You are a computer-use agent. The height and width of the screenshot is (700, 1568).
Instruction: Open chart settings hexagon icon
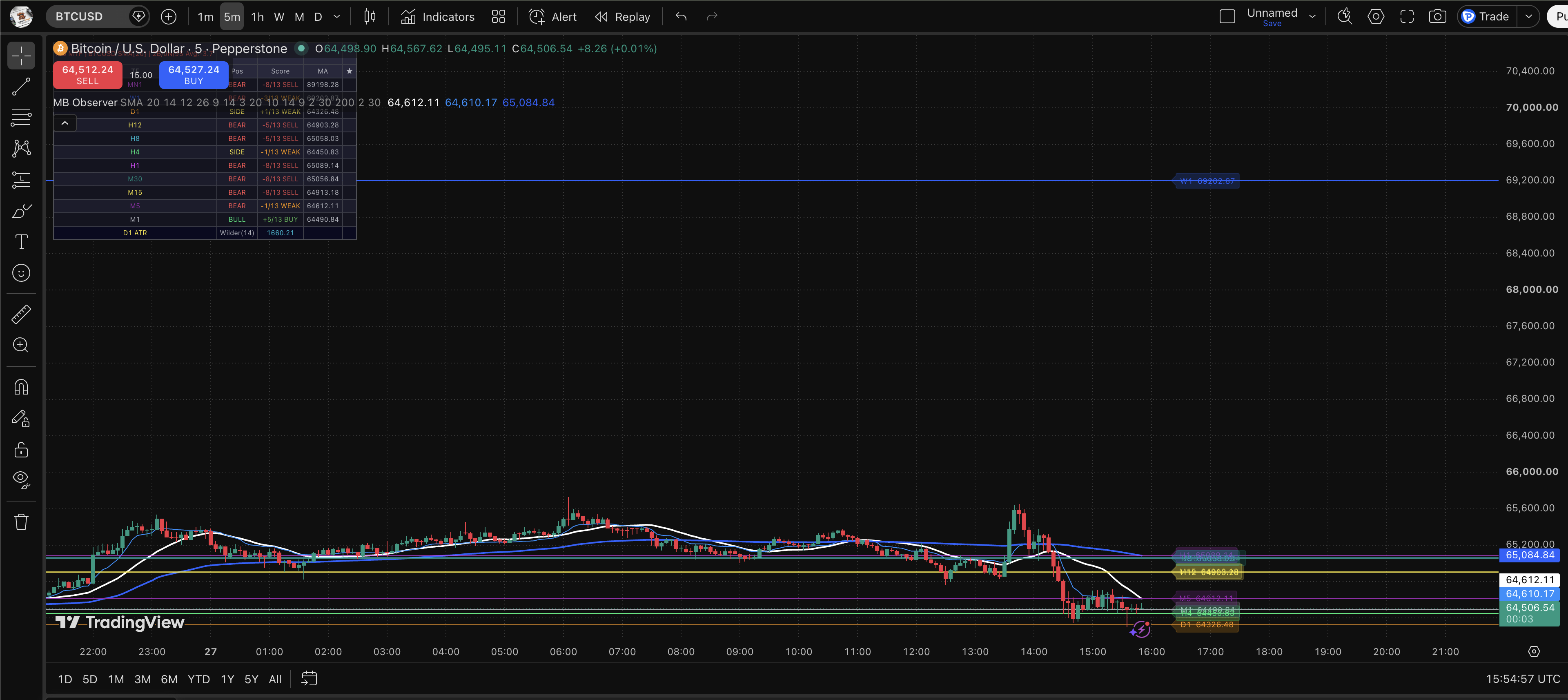coord(1376,16)
